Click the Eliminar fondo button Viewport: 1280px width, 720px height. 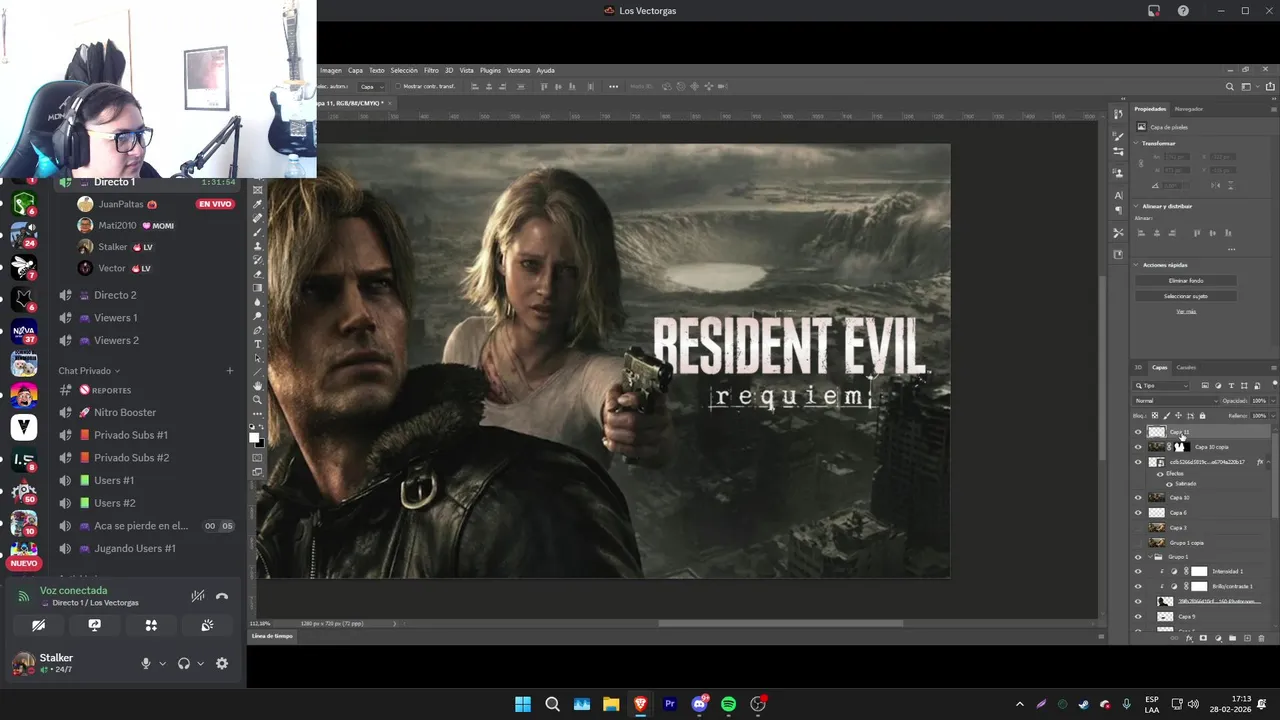click(x=1186, y=281)
